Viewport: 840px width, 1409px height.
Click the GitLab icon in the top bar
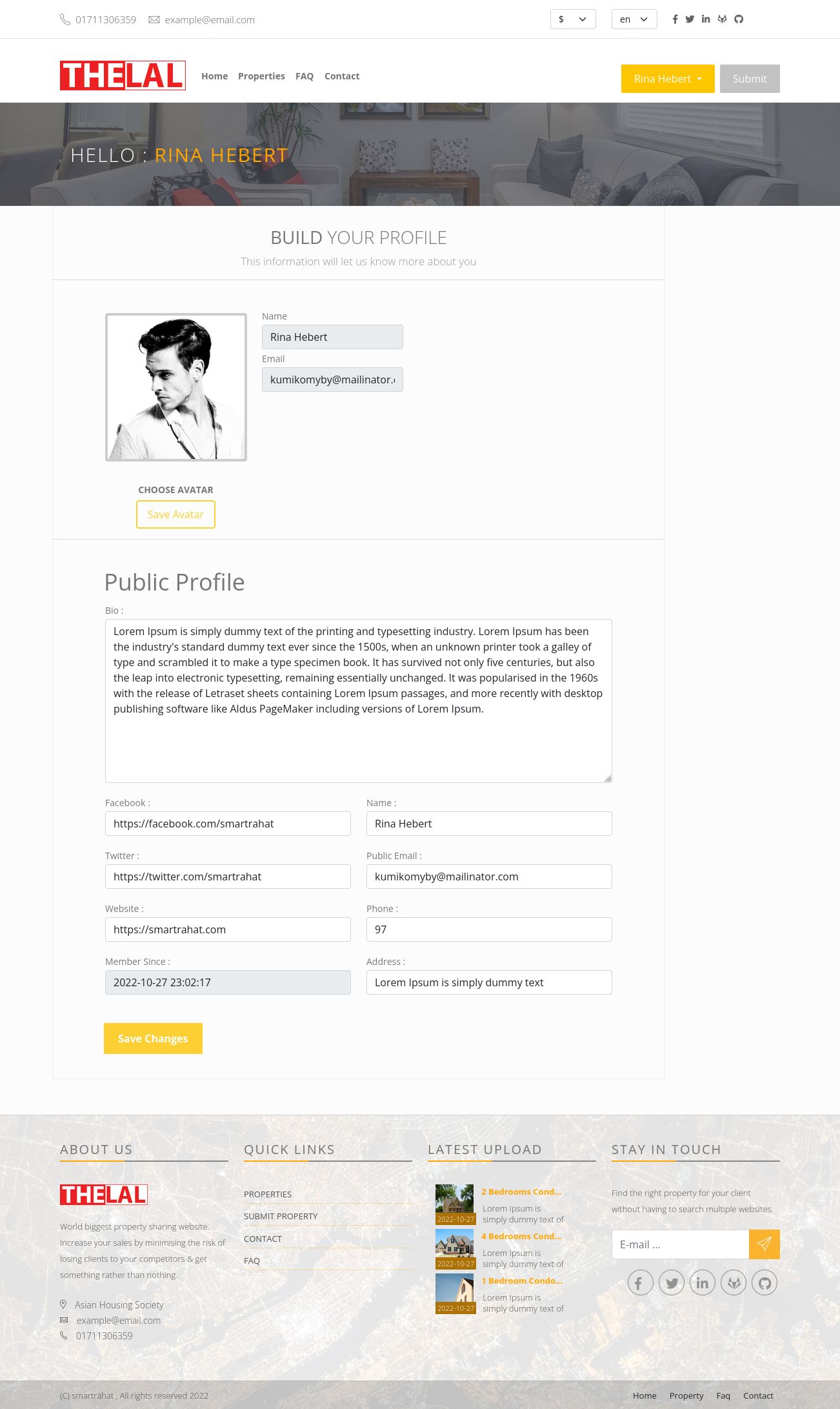(x=723, y=19)
